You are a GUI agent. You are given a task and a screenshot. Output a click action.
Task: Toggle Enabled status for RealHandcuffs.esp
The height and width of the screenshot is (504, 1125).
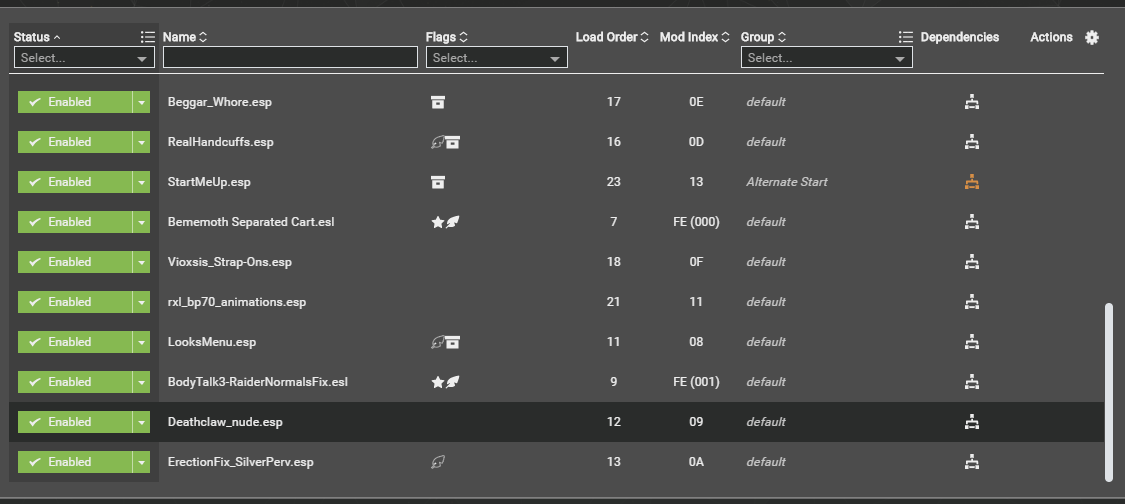pos(75,142)
